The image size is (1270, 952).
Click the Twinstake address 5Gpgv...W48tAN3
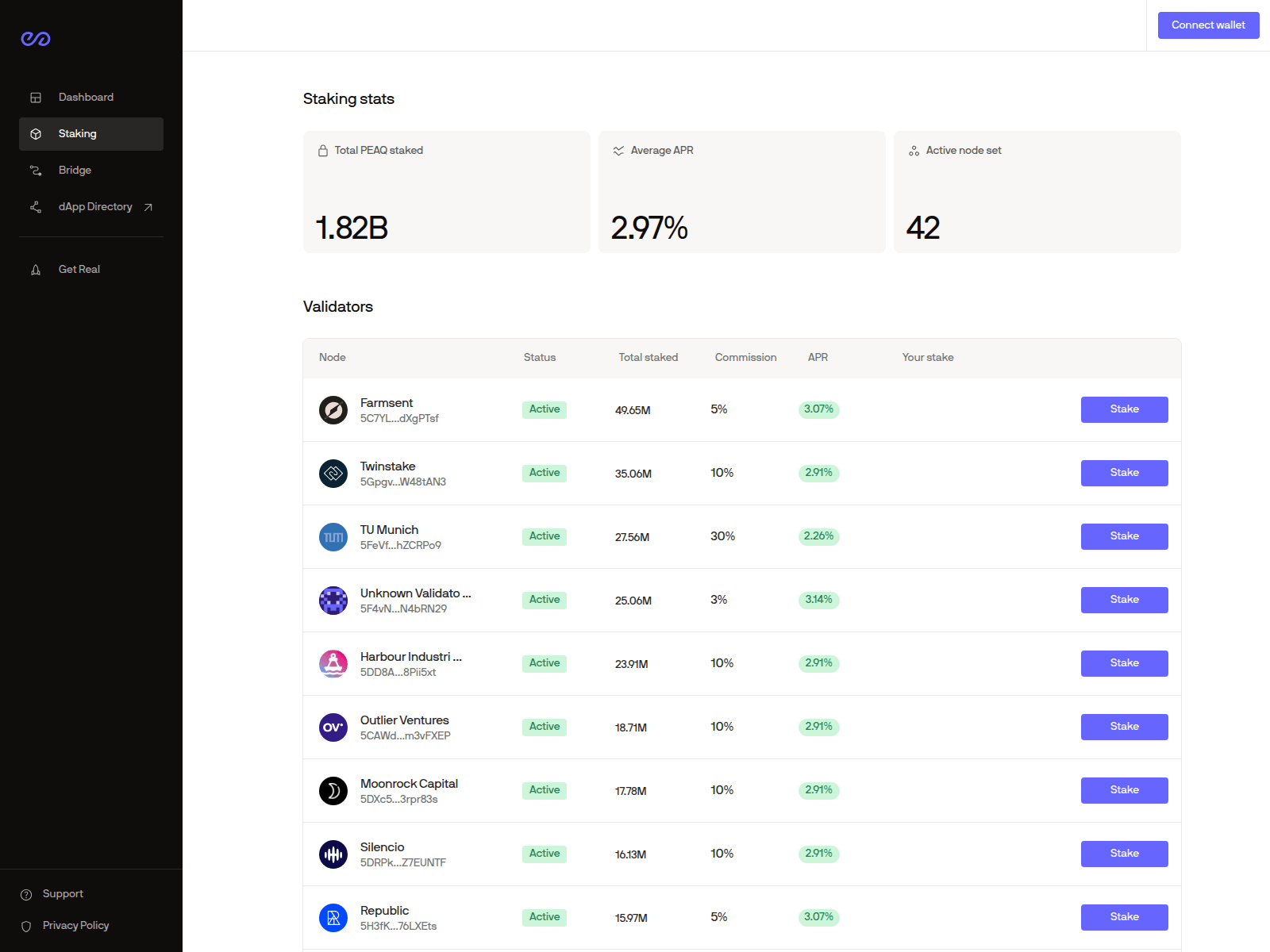point(403,482)
